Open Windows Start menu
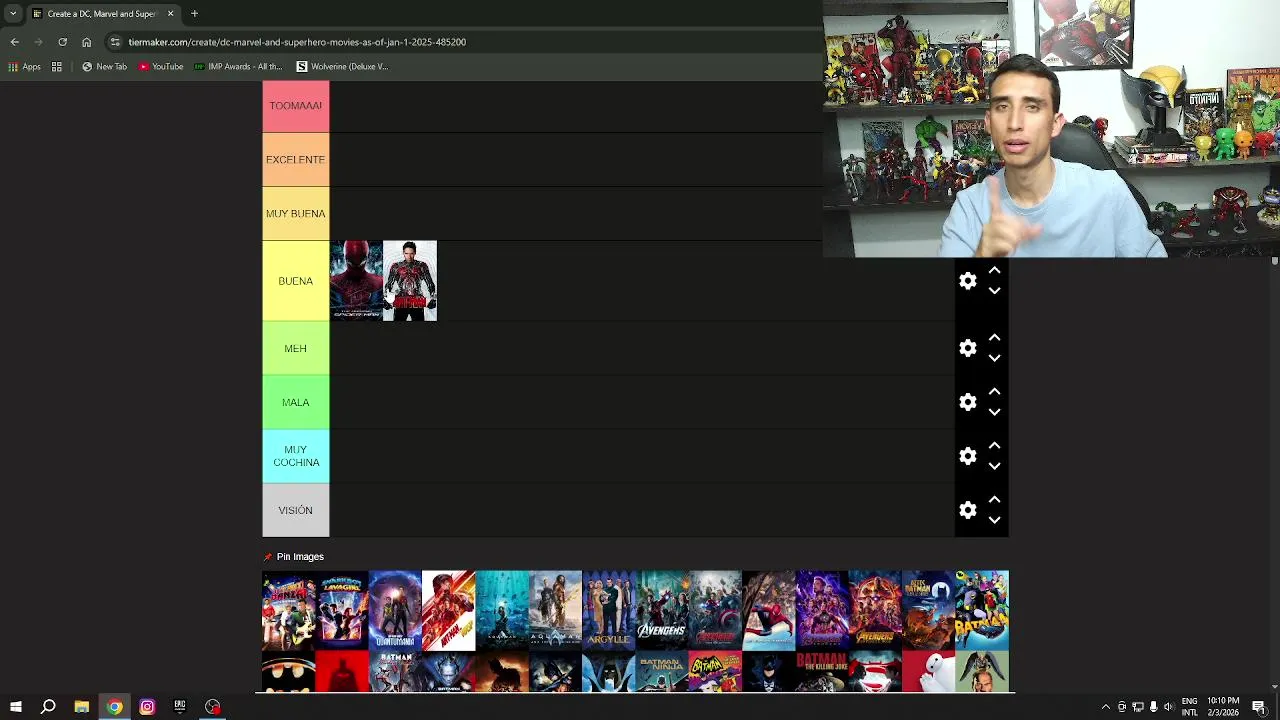The width and height of the screenshot is (1280, 720). 15,707
